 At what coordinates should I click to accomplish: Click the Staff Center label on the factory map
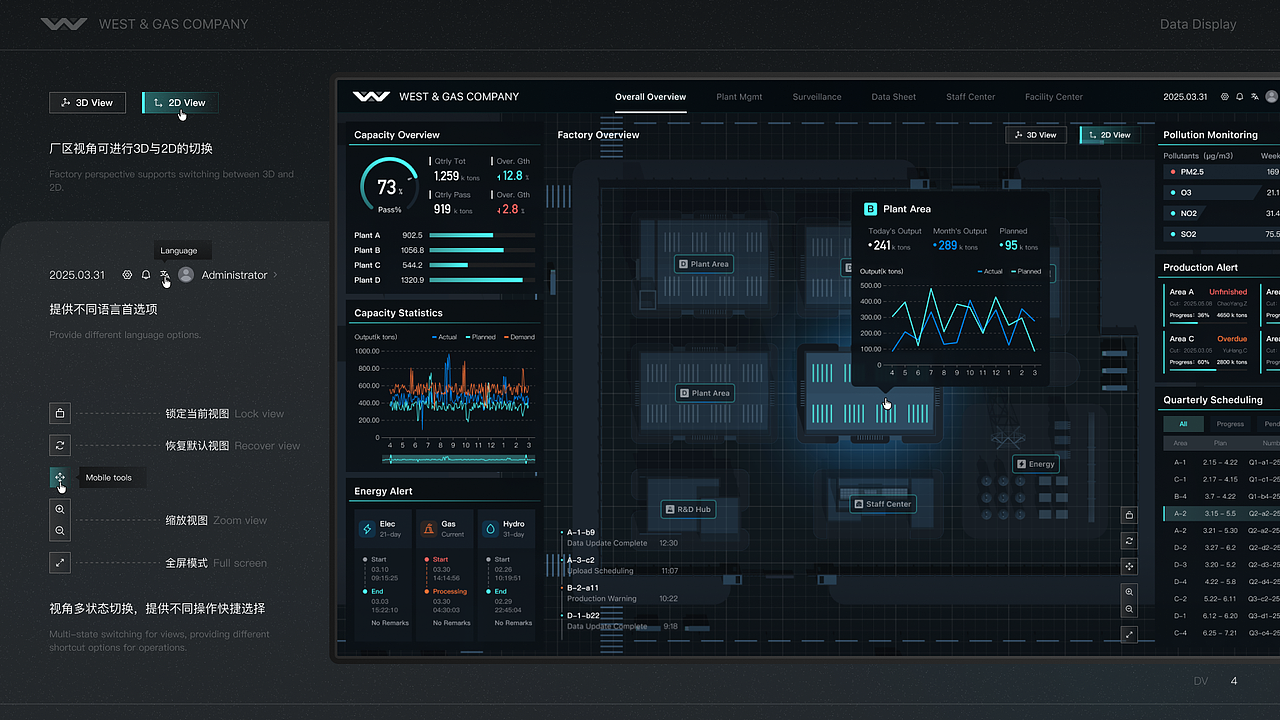coord(881,504)
